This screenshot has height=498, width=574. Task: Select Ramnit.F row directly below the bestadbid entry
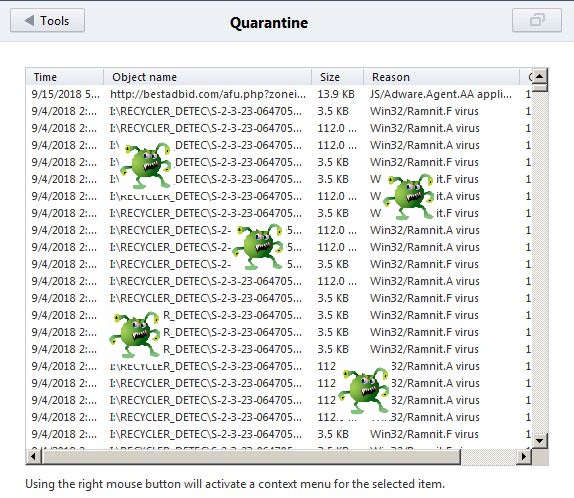coord(278,111)
